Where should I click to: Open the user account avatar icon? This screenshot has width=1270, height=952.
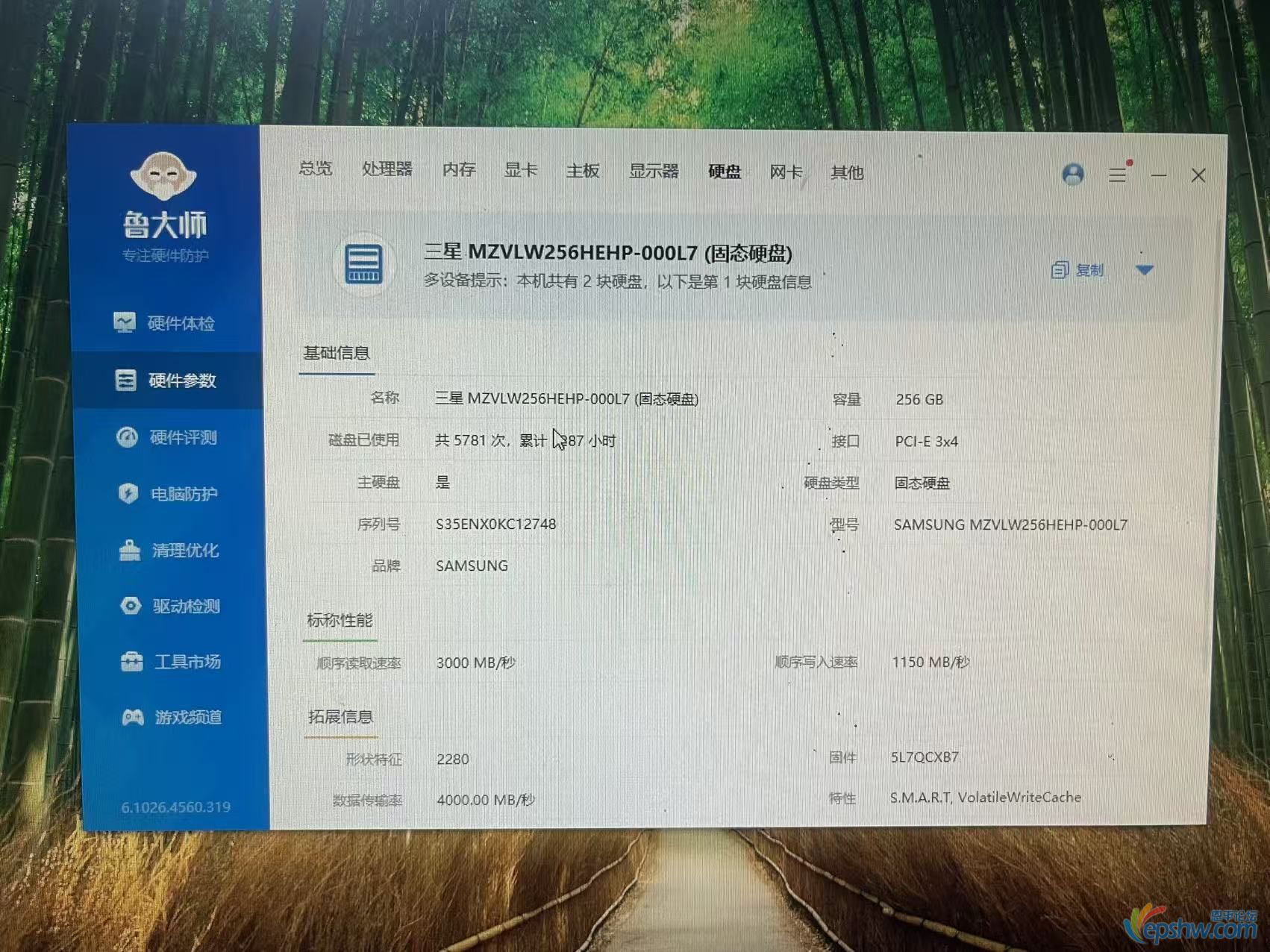click(1073, 175)
